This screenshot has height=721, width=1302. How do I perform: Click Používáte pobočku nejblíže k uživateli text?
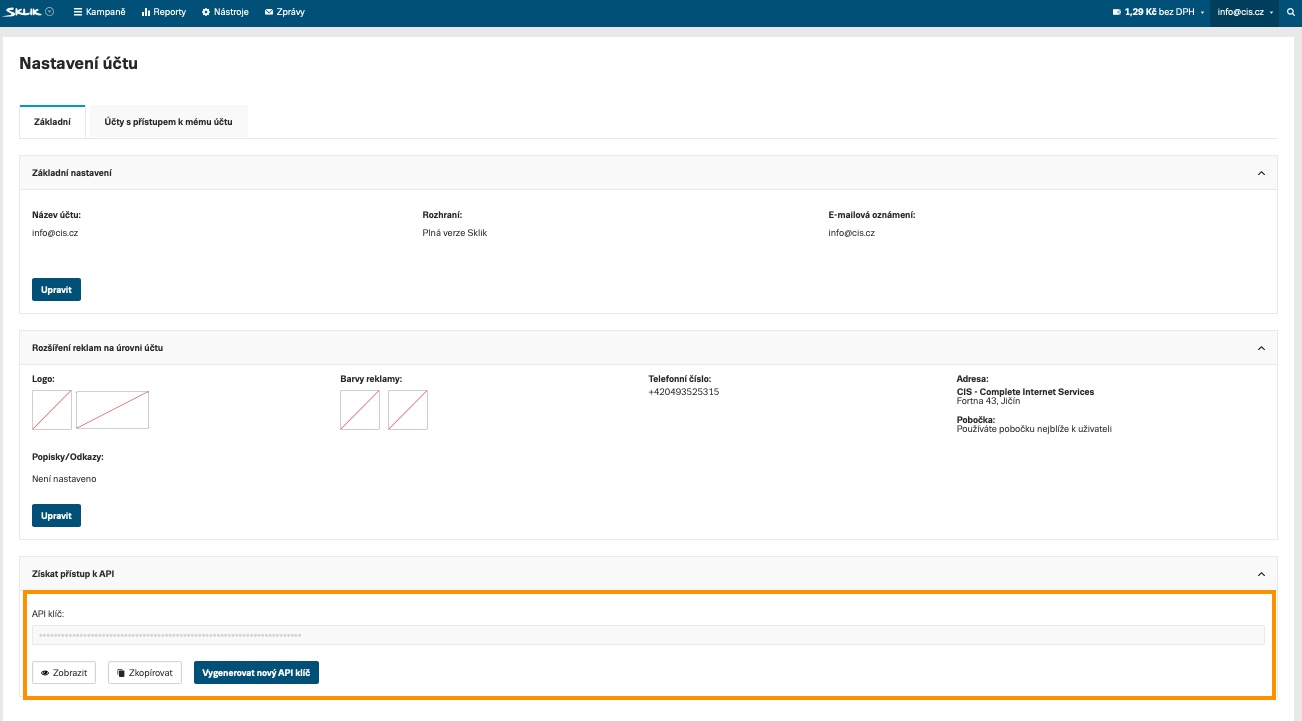tap(1034, 429)
